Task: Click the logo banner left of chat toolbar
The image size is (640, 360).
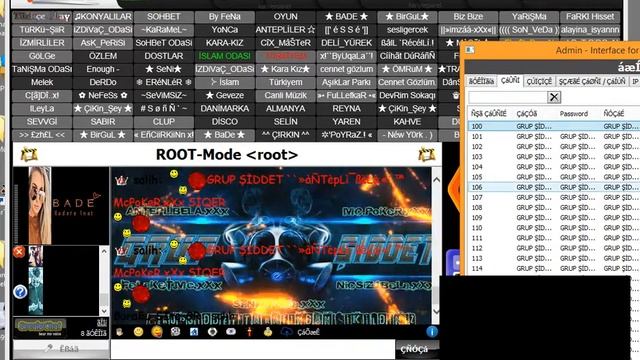Action: [41, 327]
